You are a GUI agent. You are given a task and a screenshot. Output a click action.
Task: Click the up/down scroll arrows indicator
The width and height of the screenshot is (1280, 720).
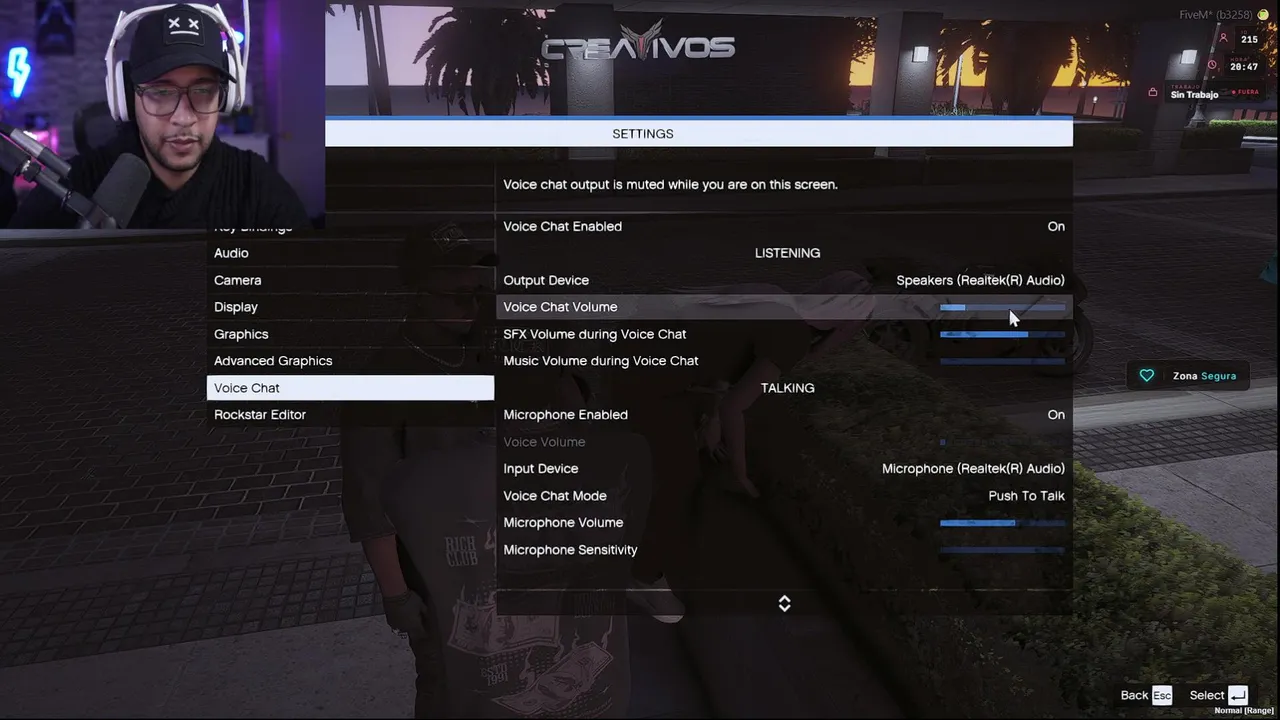784,603
